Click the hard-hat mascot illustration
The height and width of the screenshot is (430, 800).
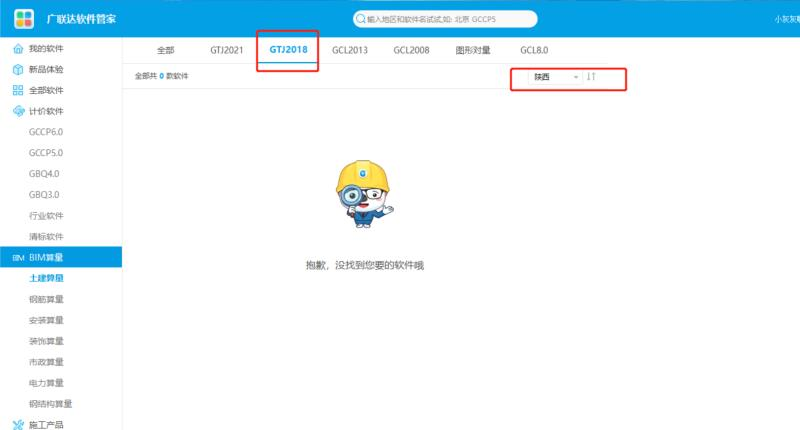[364, 194]
